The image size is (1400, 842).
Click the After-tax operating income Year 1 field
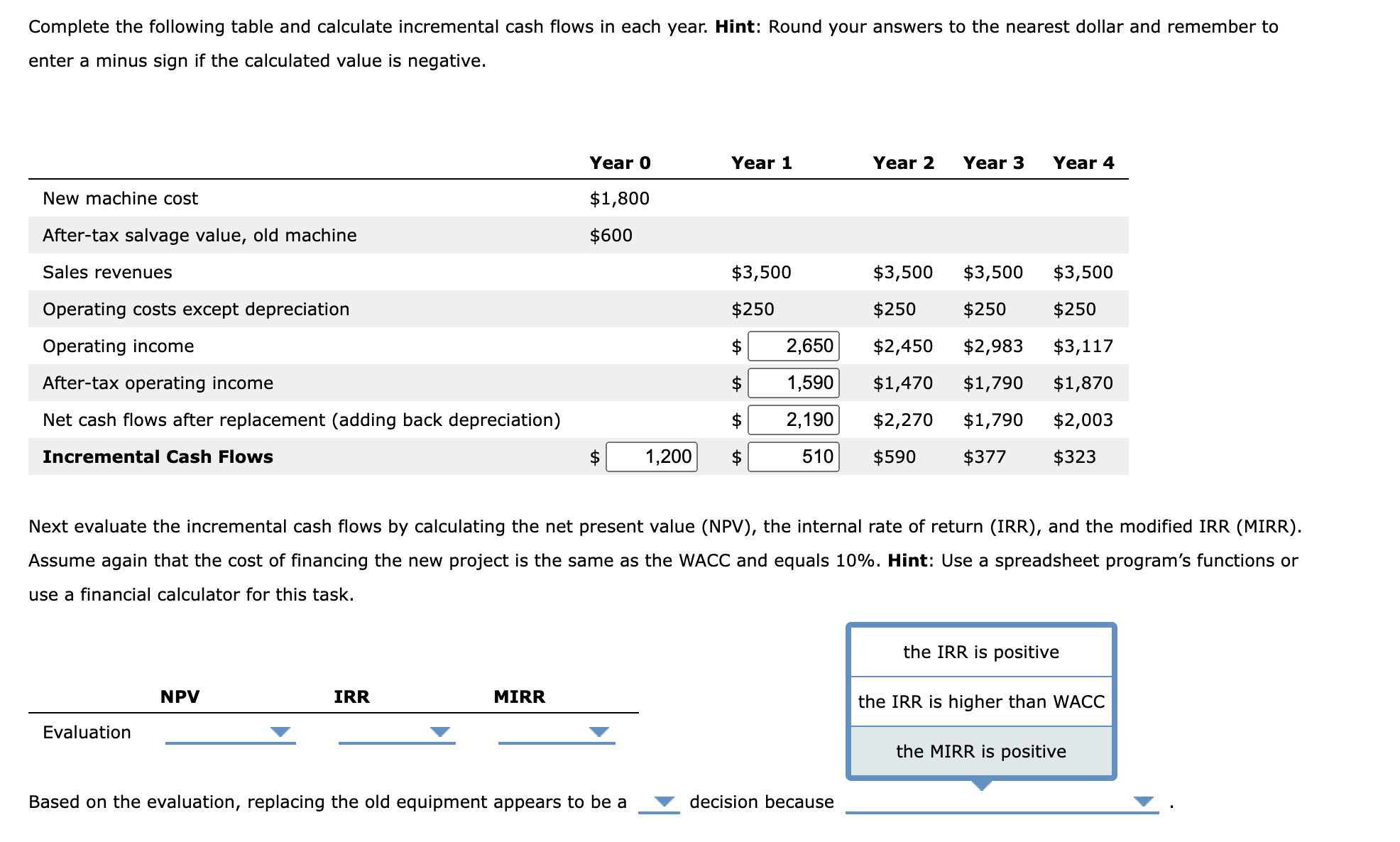(x=793, y=383)
